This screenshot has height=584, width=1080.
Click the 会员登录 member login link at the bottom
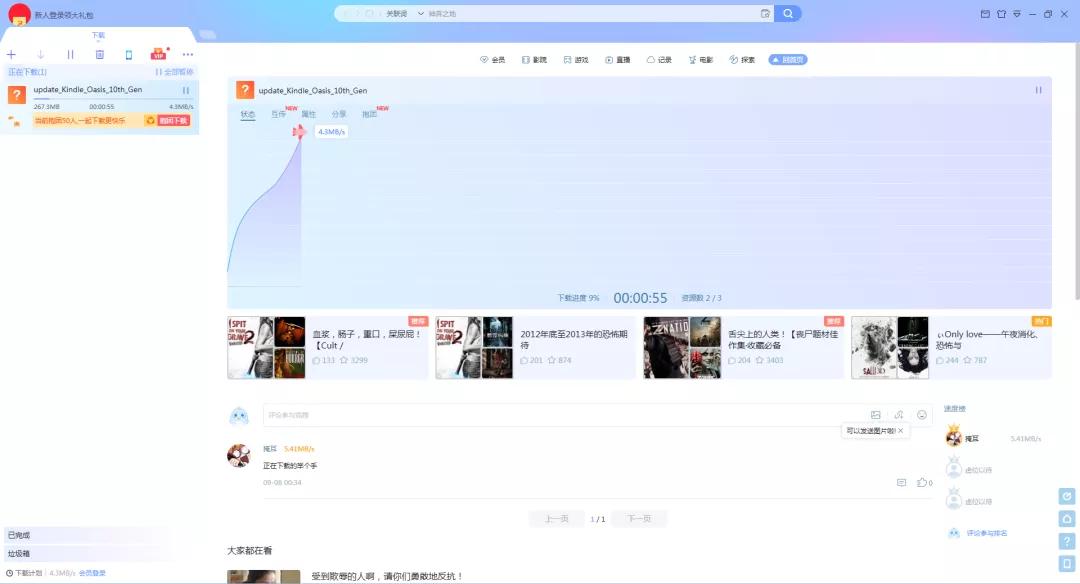click(92, 573)
